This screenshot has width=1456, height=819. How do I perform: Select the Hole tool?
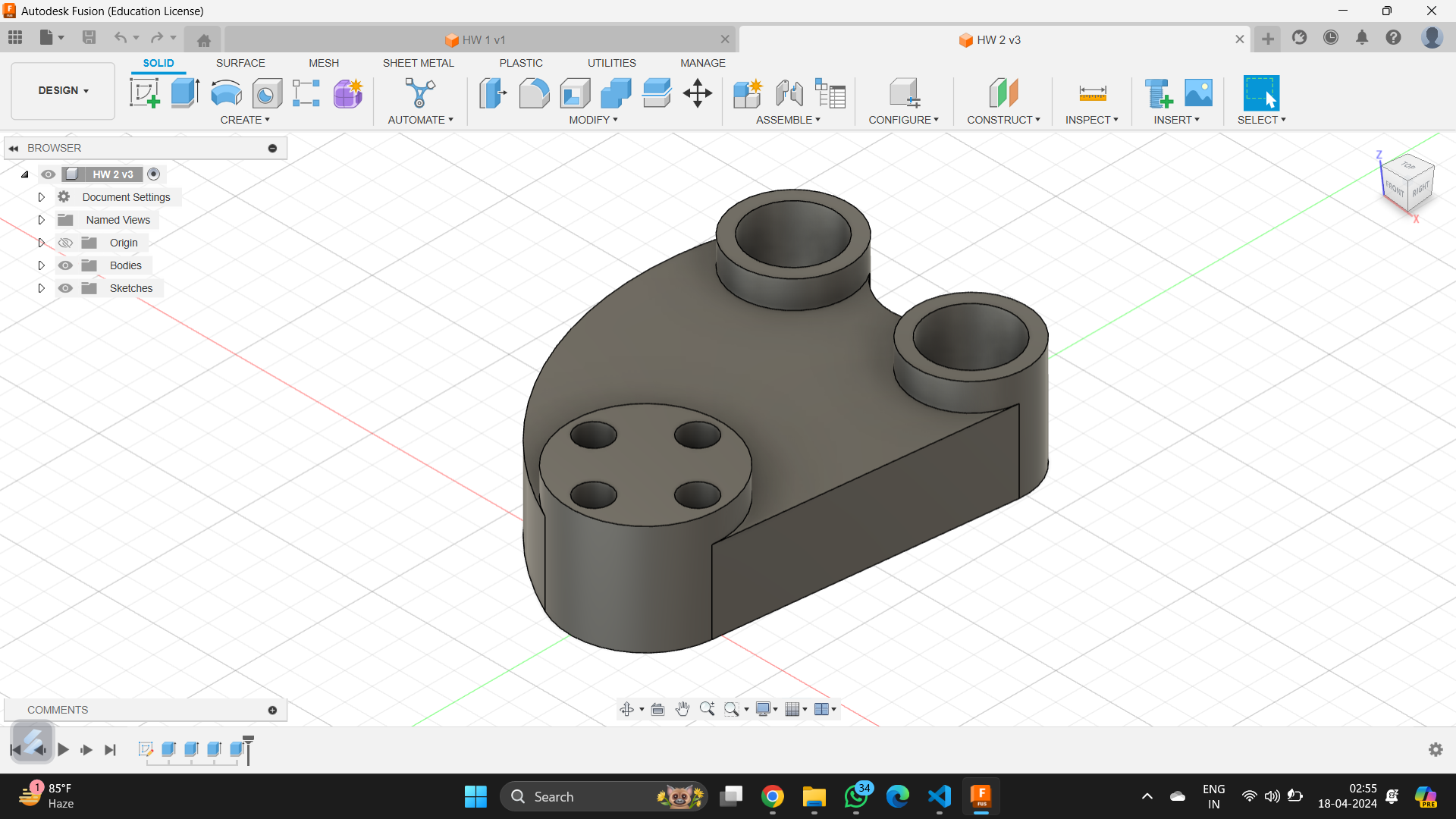point(267,93)
